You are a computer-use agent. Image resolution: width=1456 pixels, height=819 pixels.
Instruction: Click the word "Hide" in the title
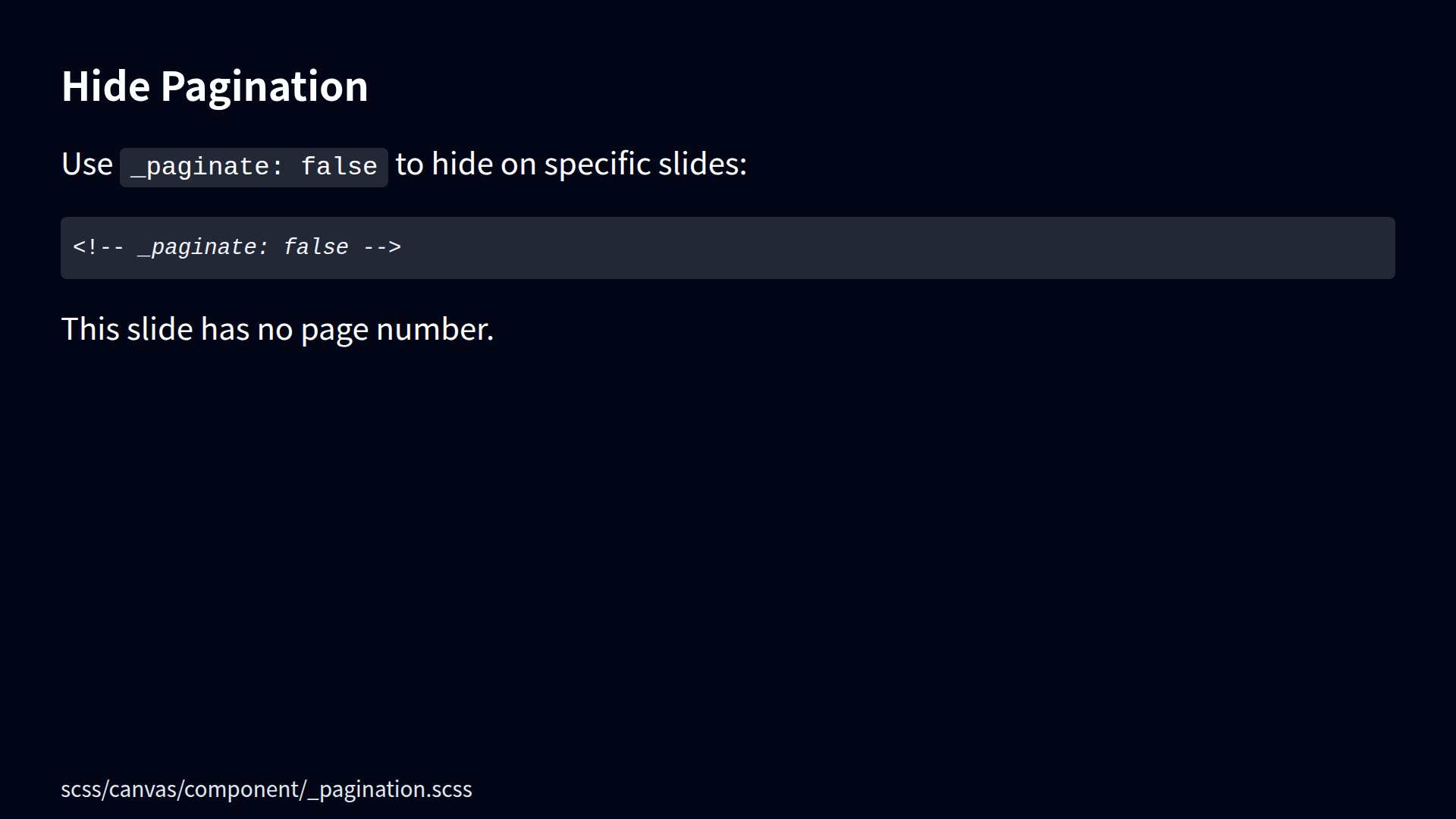pyautogui.click(x=105, y=86)
